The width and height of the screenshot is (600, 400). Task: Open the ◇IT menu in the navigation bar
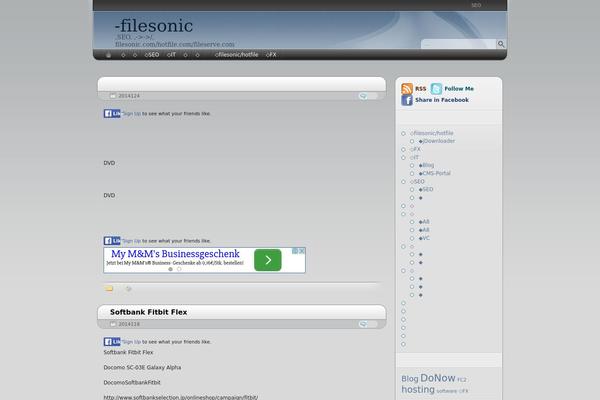click(171, 55)
